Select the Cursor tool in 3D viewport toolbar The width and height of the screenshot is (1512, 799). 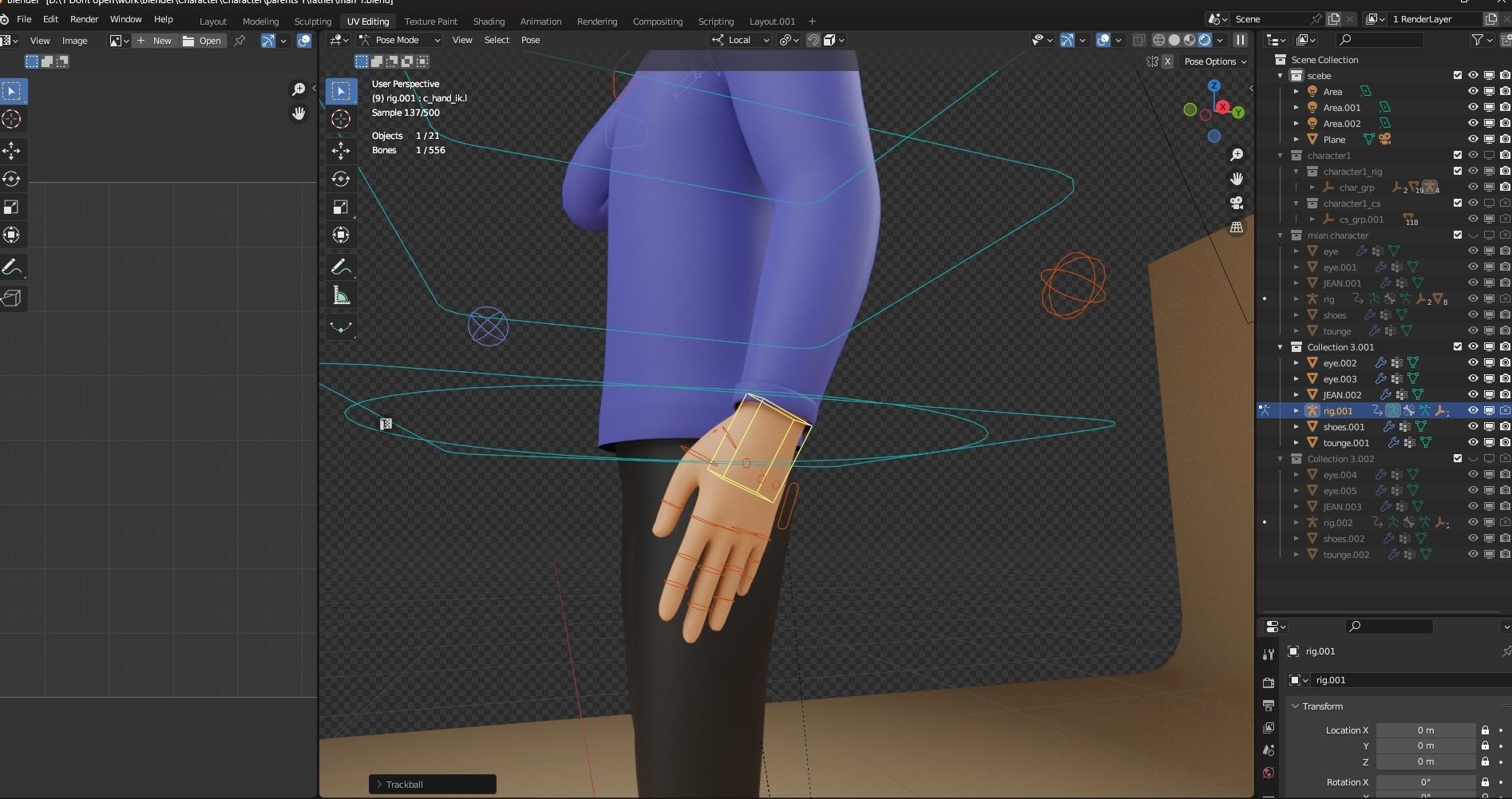click(341, 119)
